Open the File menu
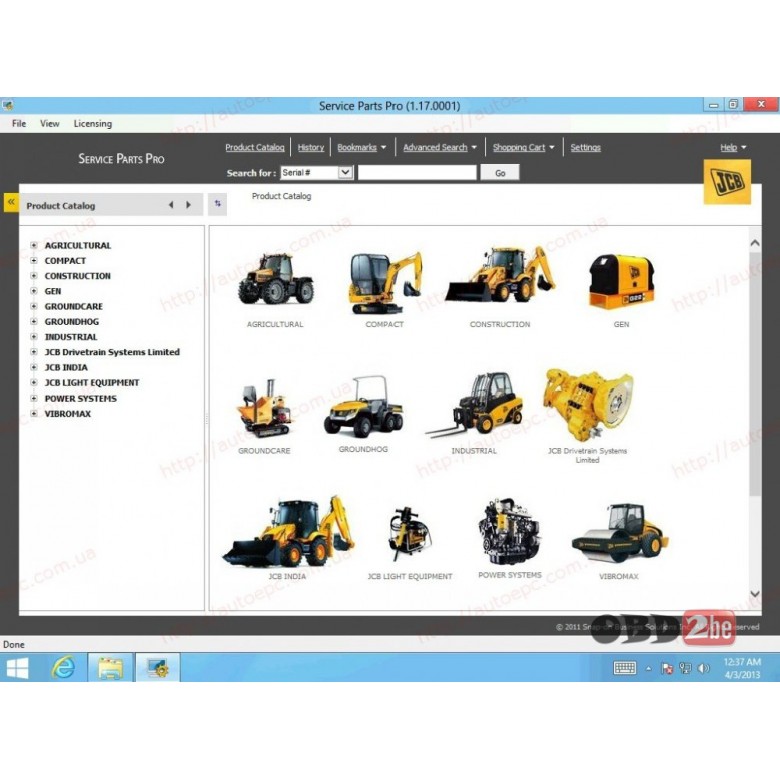 pyautogui.click(x=19, y=123)
